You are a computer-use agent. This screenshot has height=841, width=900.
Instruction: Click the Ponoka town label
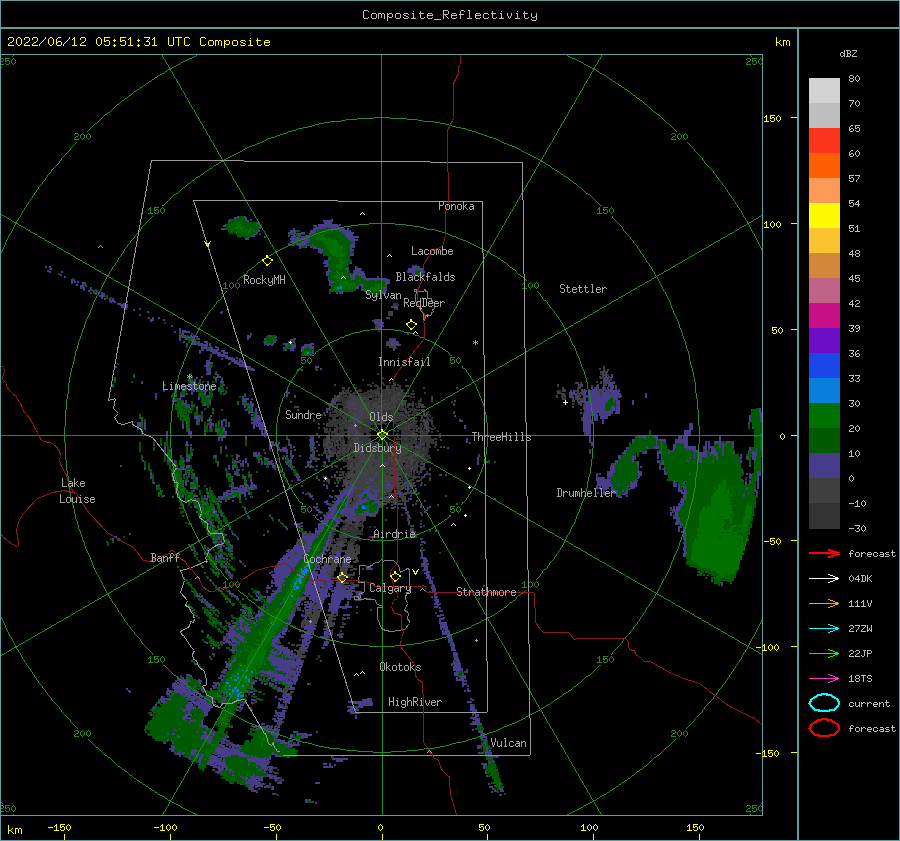[x=456, y=206]
